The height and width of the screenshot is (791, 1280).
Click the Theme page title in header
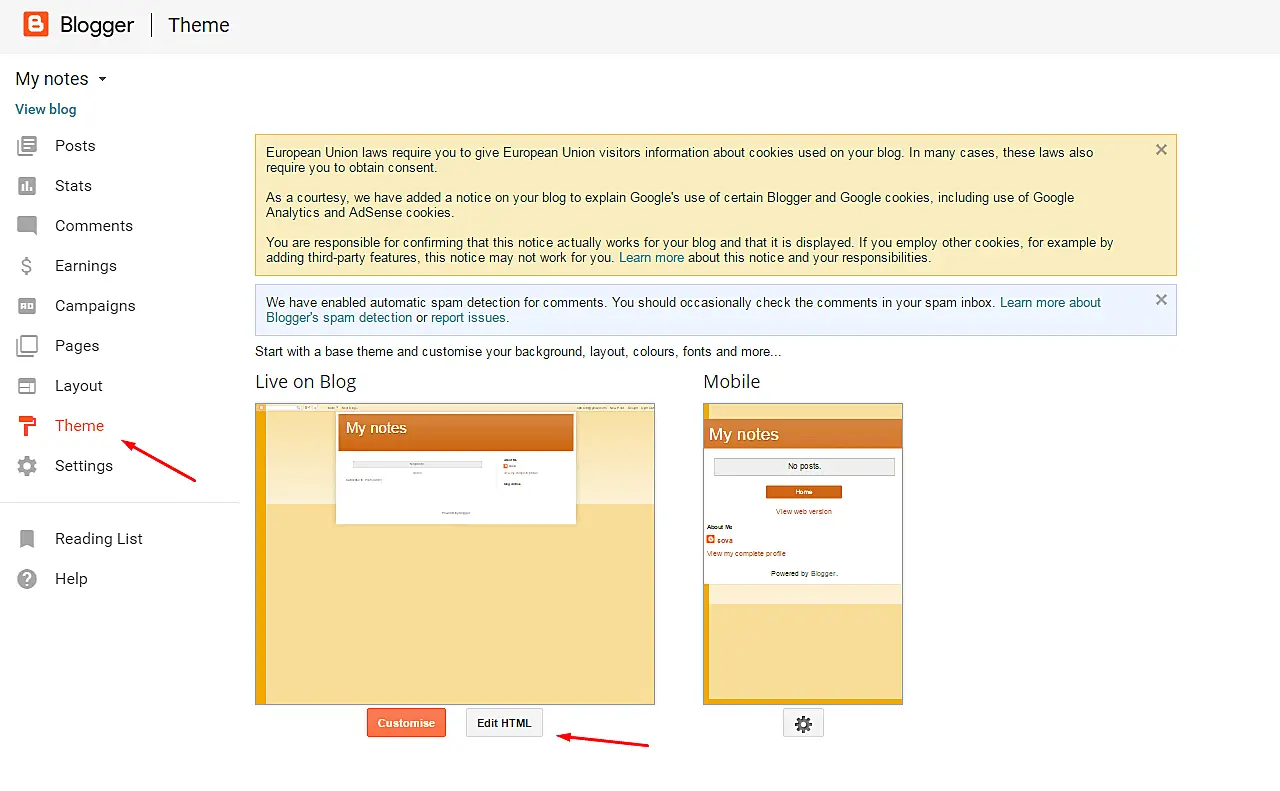tap(199, 25)
